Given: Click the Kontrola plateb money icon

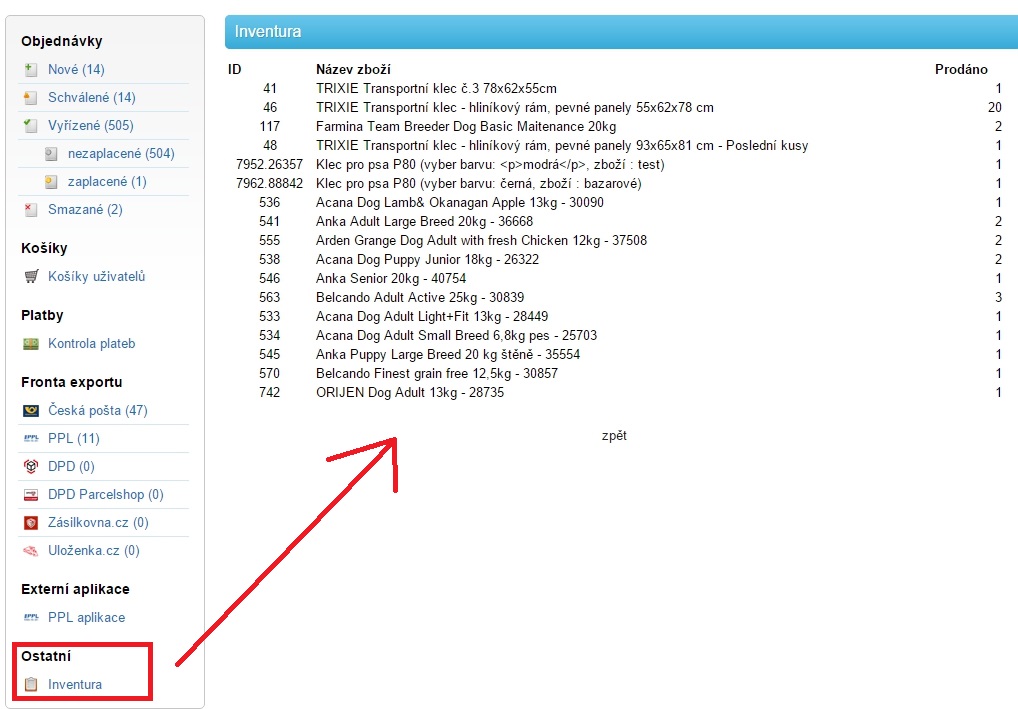Looking at the screenshot, I should coord(31,343).
